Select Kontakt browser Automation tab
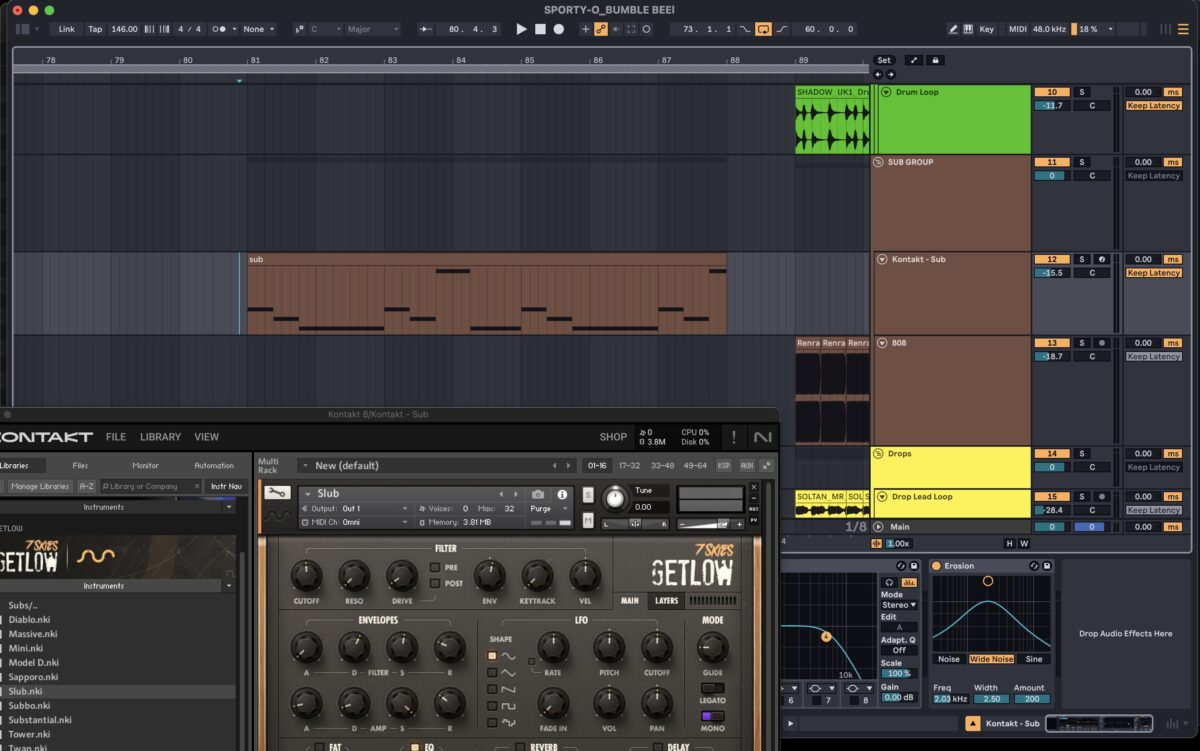This screenshot has width=1200, height=751. pyautogui.click(x=214, y=465)
